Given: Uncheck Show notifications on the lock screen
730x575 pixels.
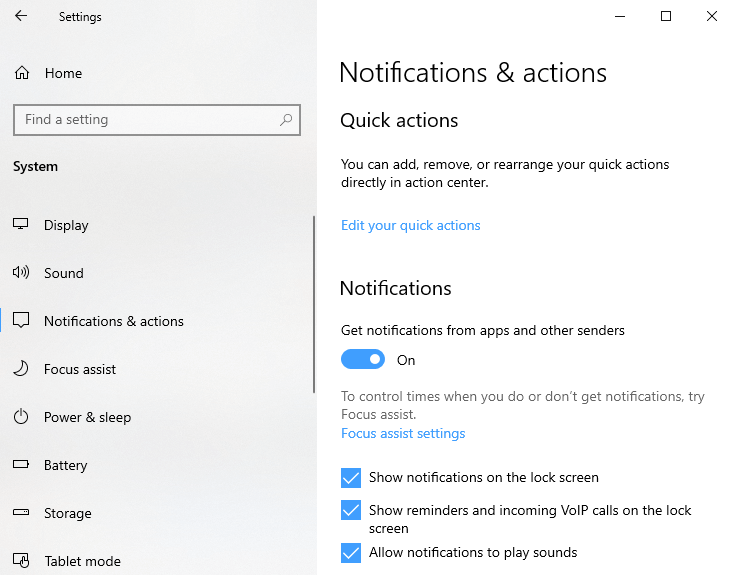Looking at the screenshot, I should 351,478.
